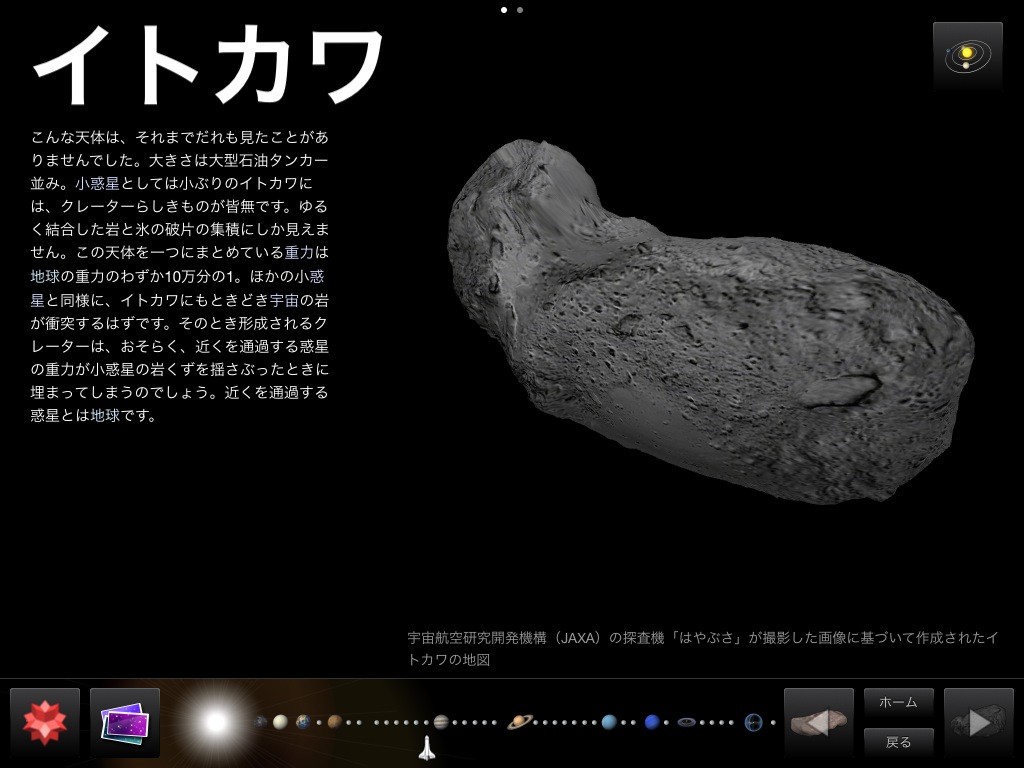Follow the 地球 link in the final sentence
Image resolution: width=1024 pixels, height=768 pixels.
[x=105, y=415]
